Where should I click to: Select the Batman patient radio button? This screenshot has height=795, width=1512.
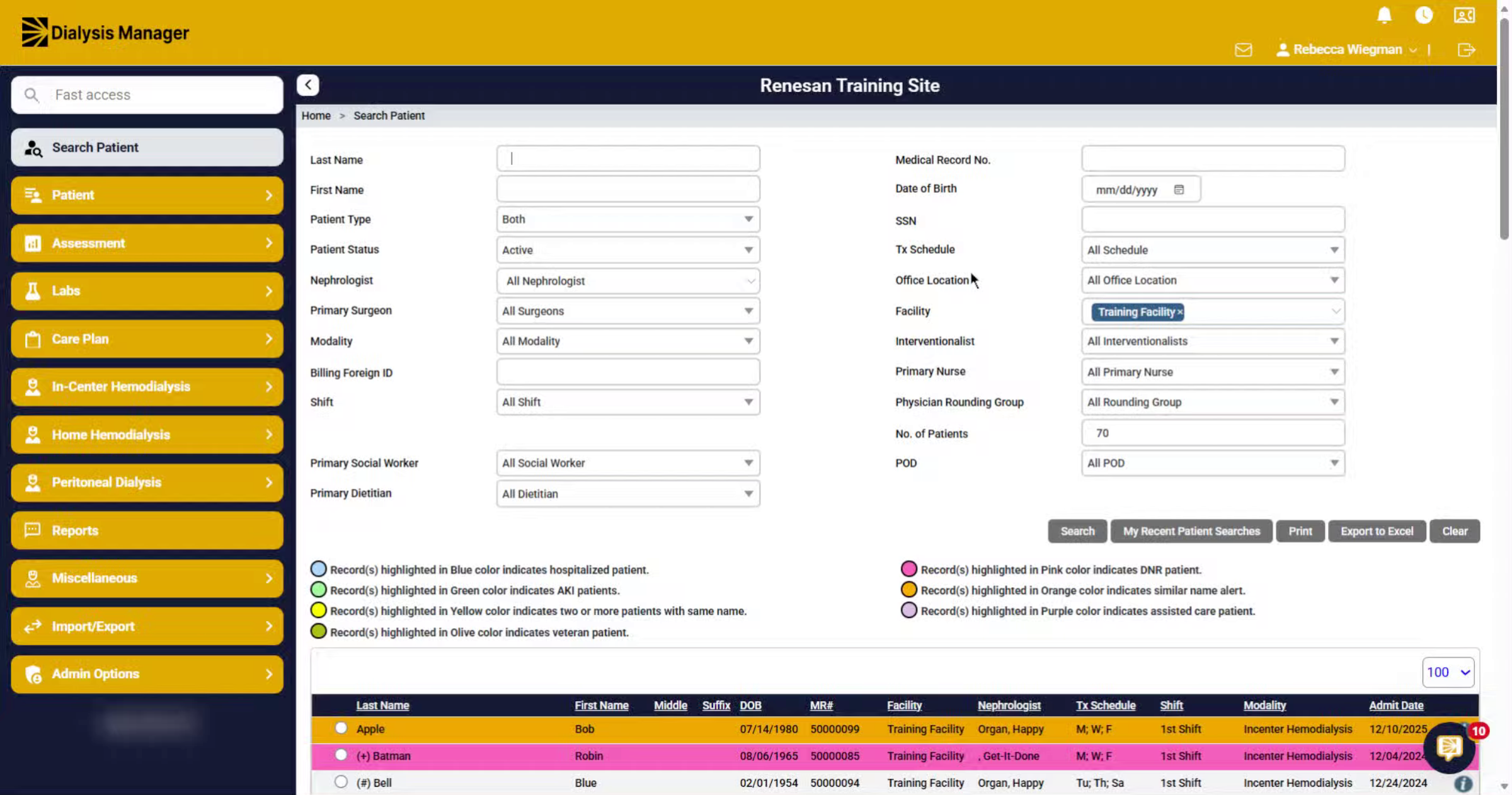point(341,755)
